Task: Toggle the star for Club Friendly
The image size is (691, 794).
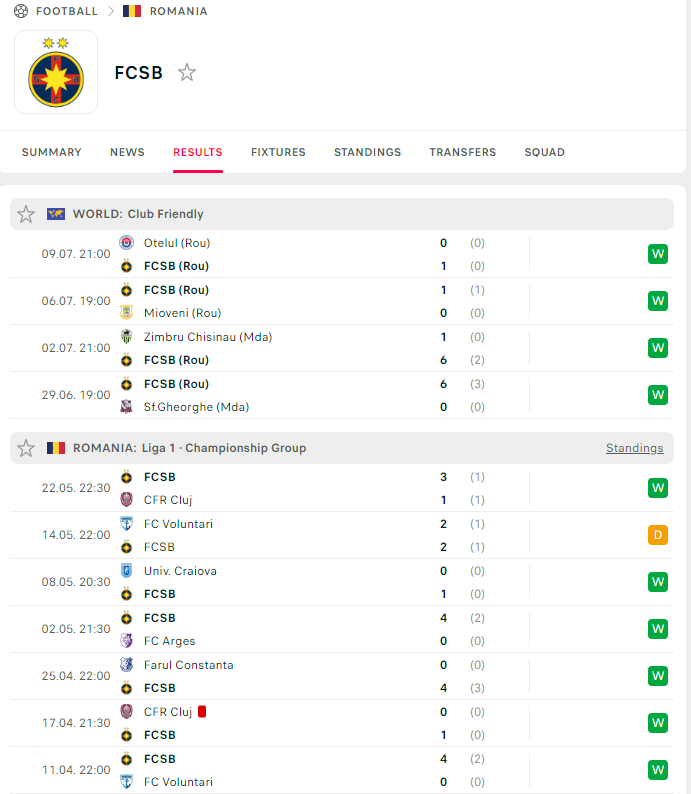Action: pyautogui.click(x=26, y=214)
